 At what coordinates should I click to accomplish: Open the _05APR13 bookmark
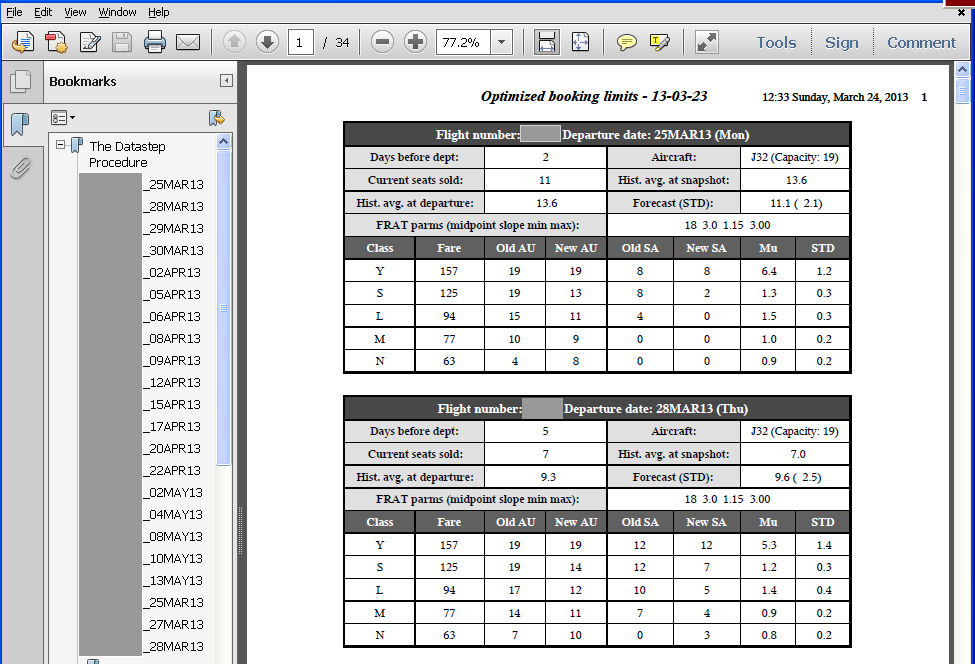tap(172, 295)
